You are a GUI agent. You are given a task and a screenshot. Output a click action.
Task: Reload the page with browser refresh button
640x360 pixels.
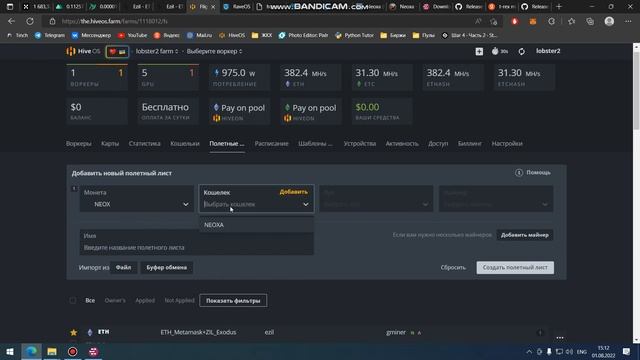pos(30,21)
